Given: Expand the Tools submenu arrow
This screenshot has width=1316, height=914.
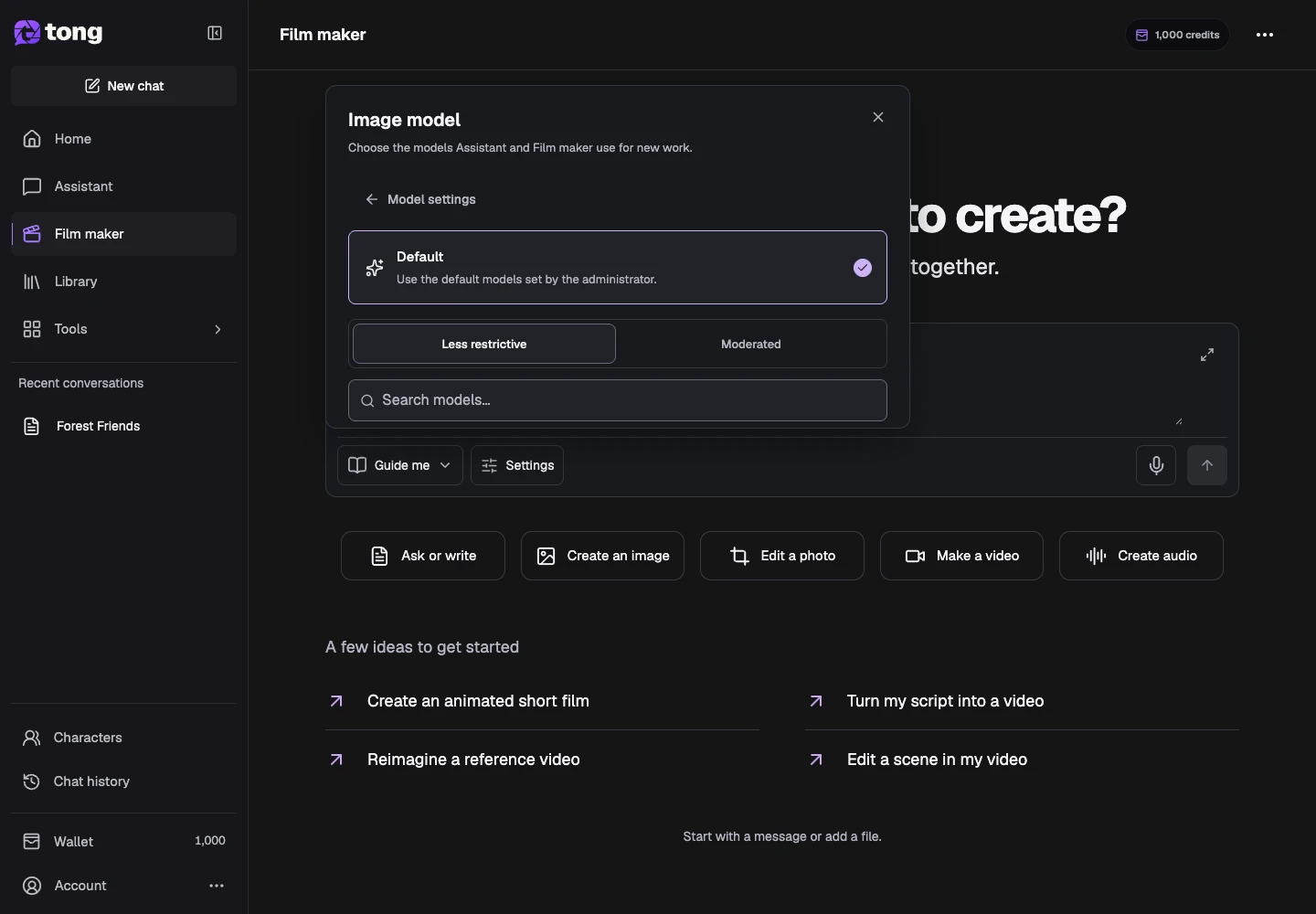Looking at the screenshot, I should (x=218, y=329).
